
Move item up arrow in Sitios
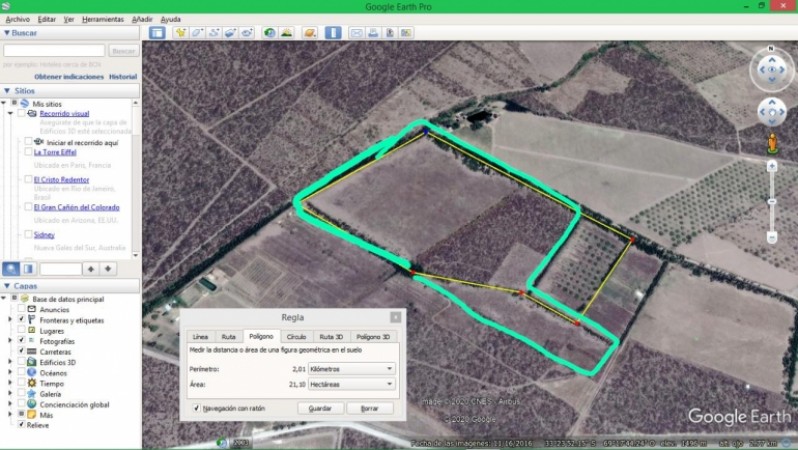(91, 269)
